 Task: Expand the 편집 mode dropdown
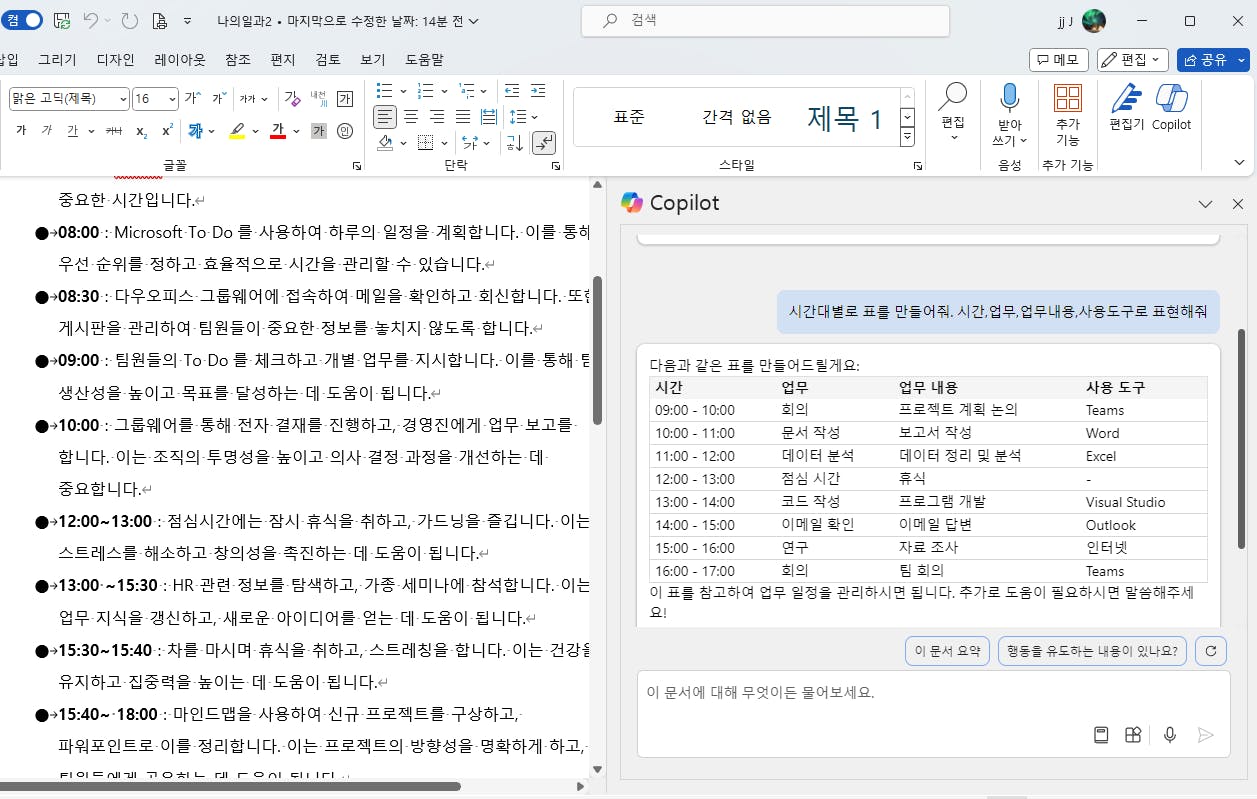[1133, 60]
